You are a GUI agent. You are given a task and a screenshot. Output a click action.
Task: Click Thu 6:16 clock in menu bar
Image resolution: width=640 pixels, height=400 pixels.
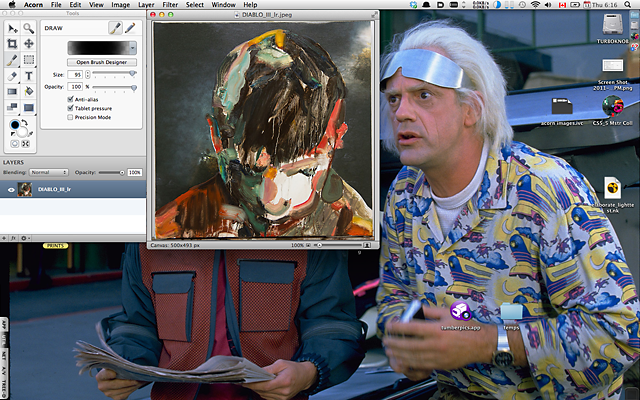pyautogui.click(x=605, y=4)
